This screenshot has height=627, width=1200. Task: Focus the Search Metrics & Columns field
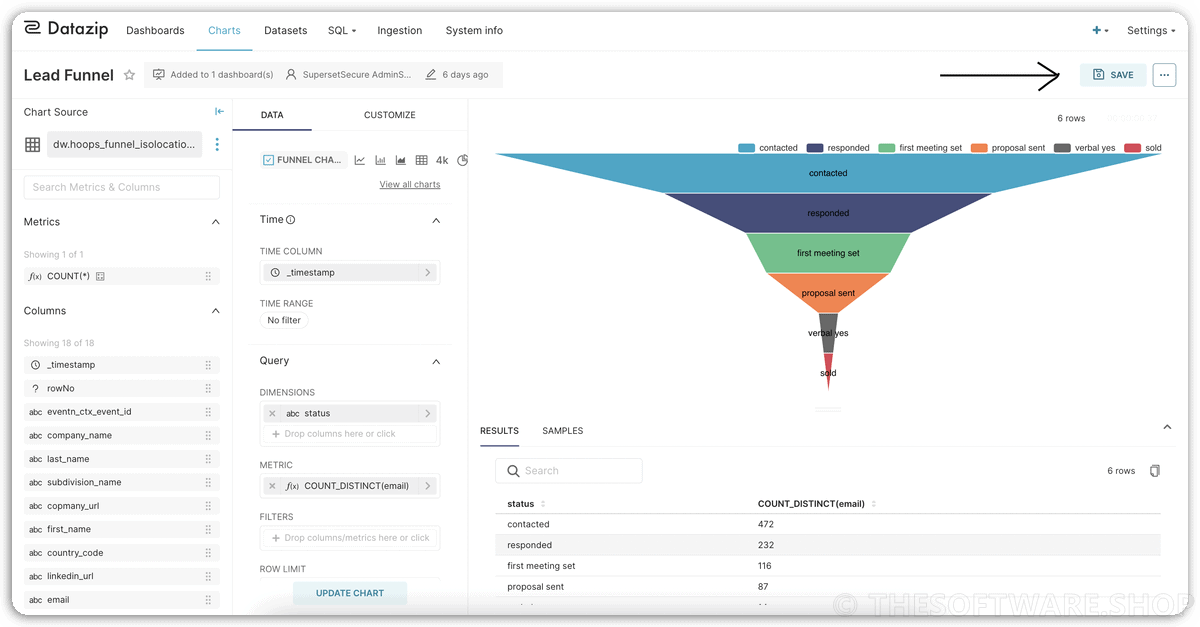(x=122, y=187)
